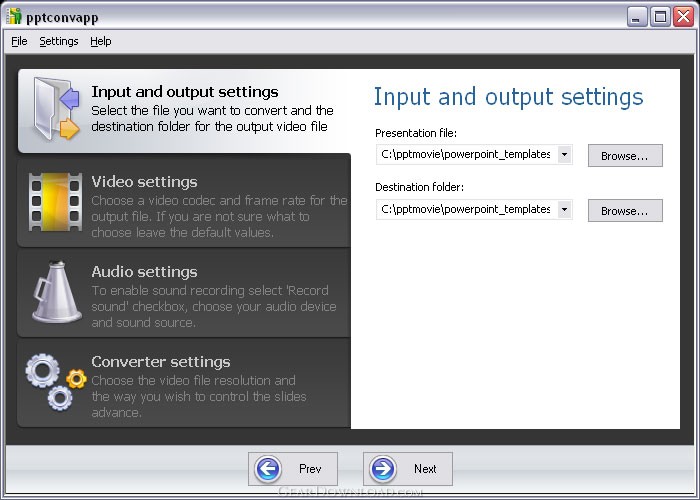
Task: Click the Converter settings resolution description
Action: (199, 396)
